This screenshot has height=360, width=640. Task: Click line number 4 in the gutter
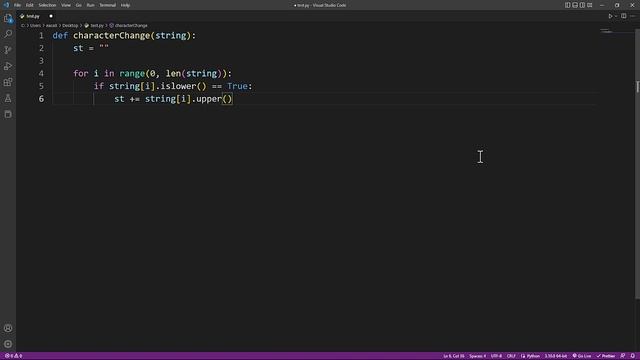coord(41,74)
